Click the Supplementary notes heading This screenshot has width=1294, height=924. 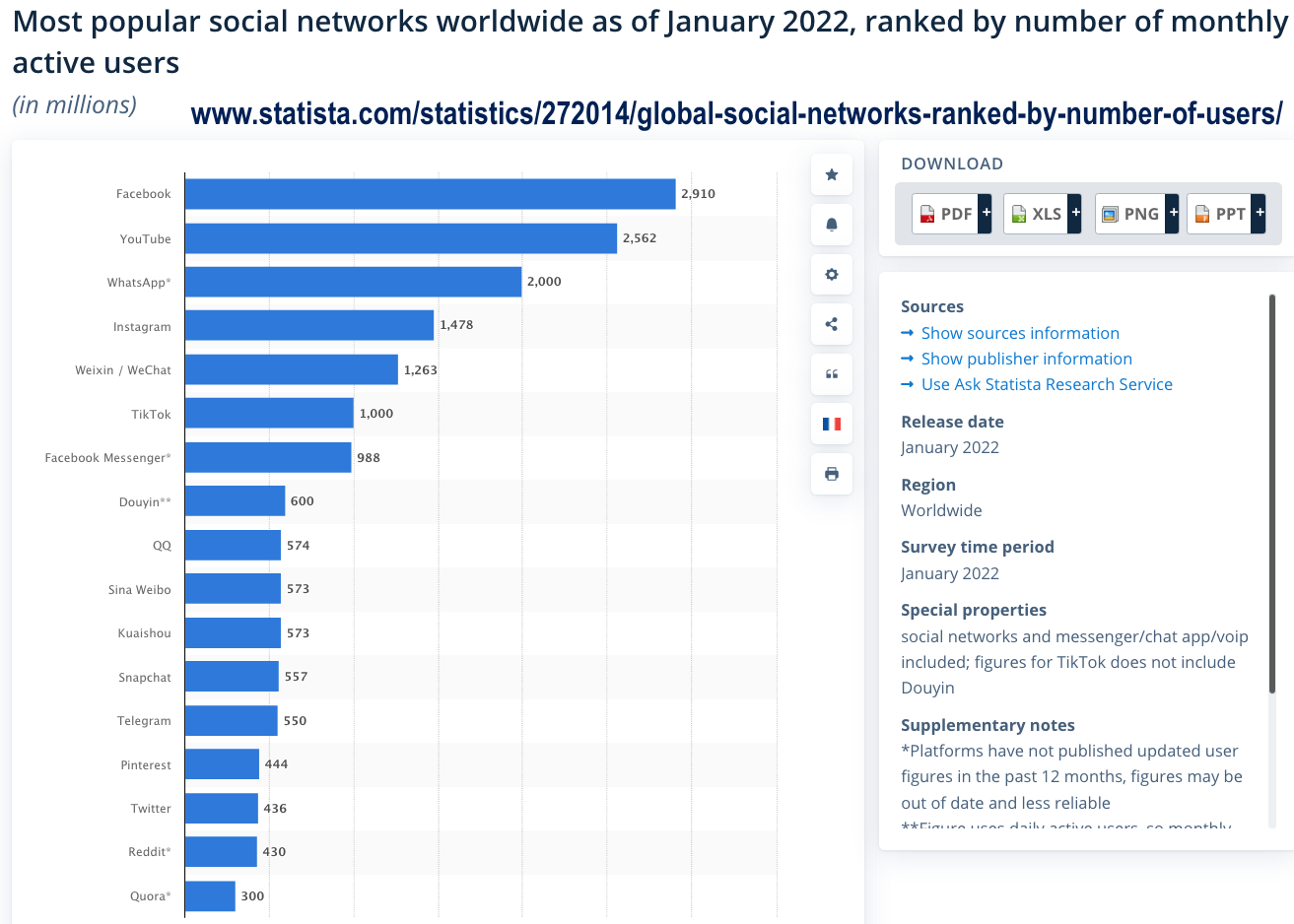pos(988,725)
